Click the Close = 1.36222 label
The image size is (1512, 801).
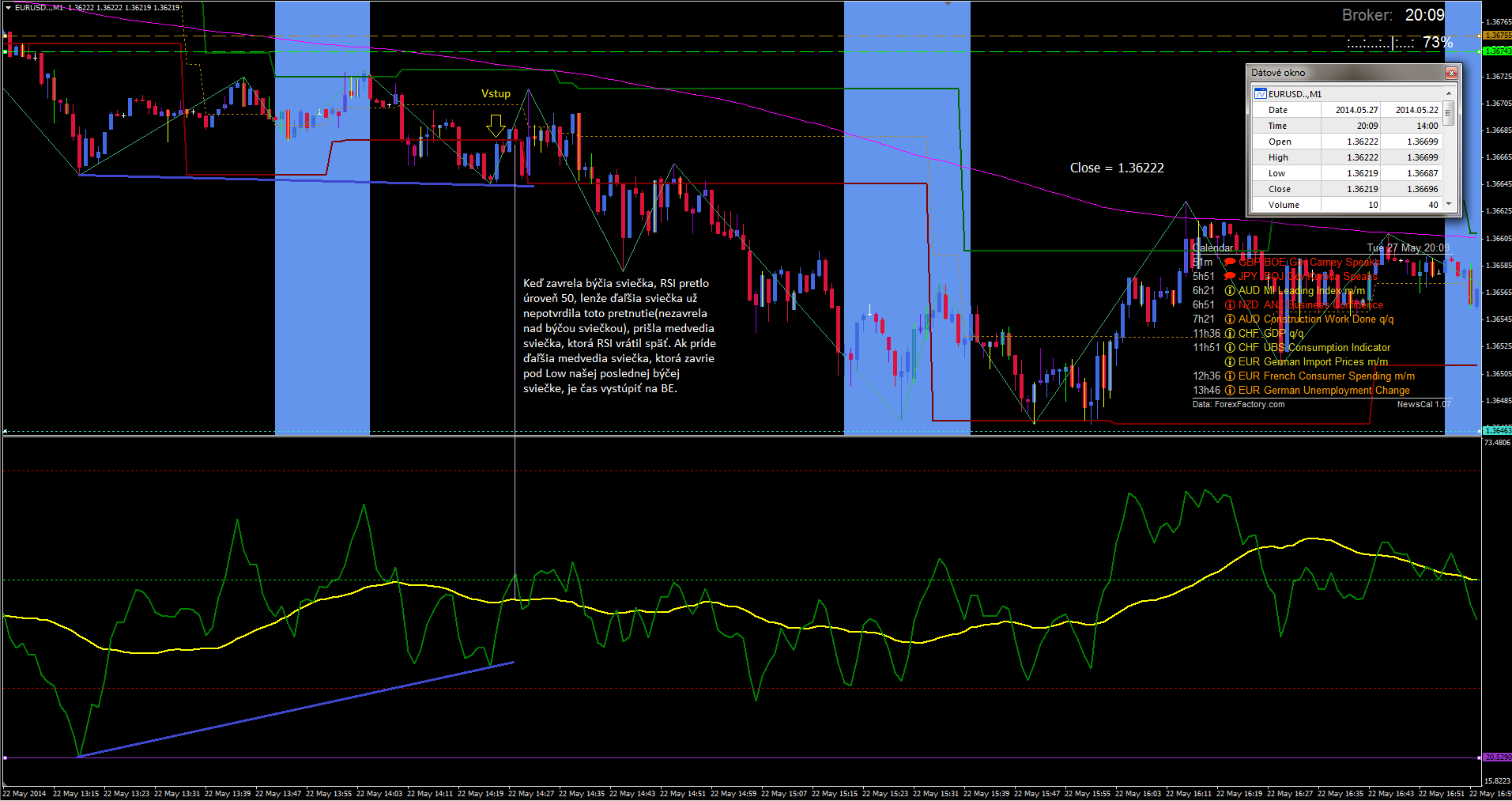coord(1116,168)
